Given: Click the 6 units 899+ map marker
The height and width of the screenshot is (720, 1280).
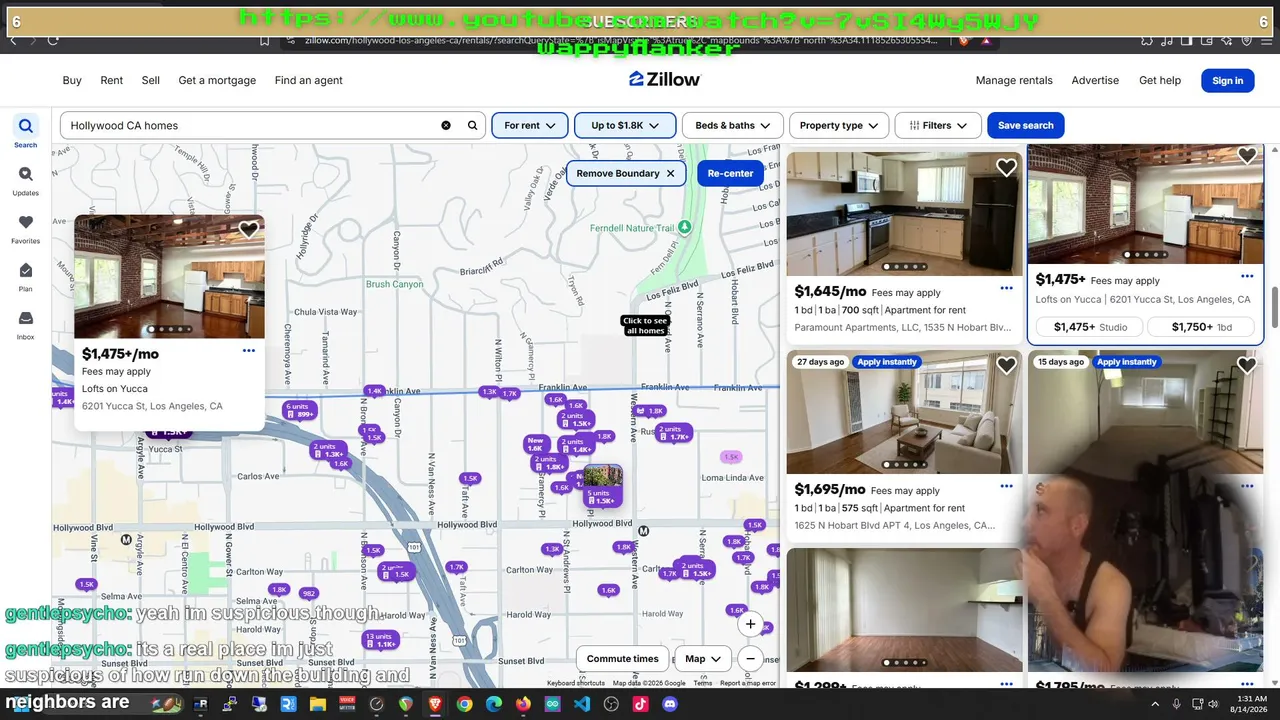Looking at the screenshot, I should click(x=299, y=410).
